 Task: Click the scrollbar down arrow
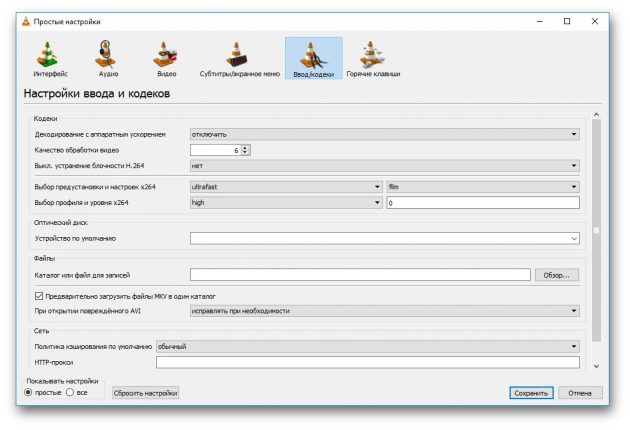596,366
